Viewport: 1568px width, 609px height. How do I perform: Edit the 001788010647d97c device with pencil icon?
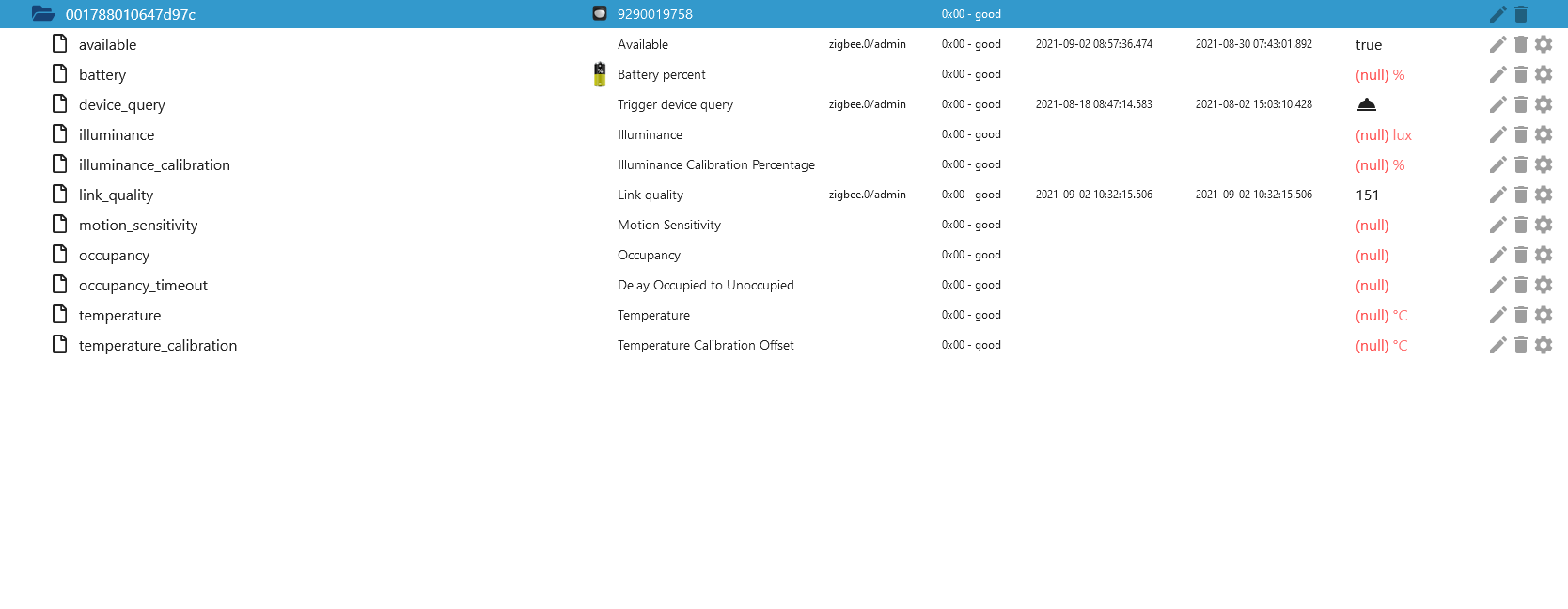[1498, 14]
